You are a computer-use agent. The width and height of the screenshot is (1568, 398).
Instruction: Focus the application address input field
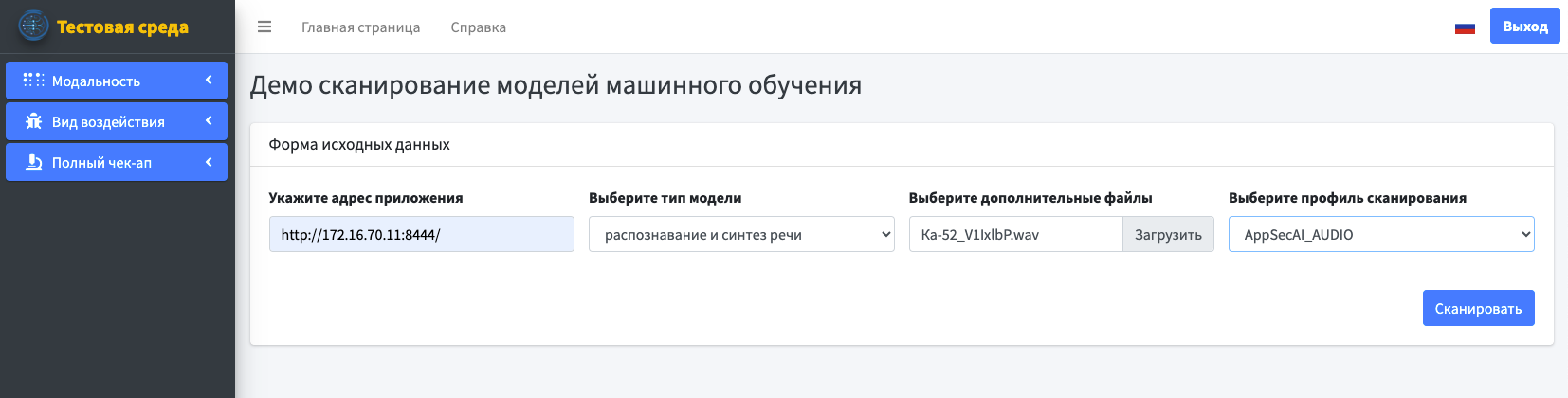click(421, 234)
